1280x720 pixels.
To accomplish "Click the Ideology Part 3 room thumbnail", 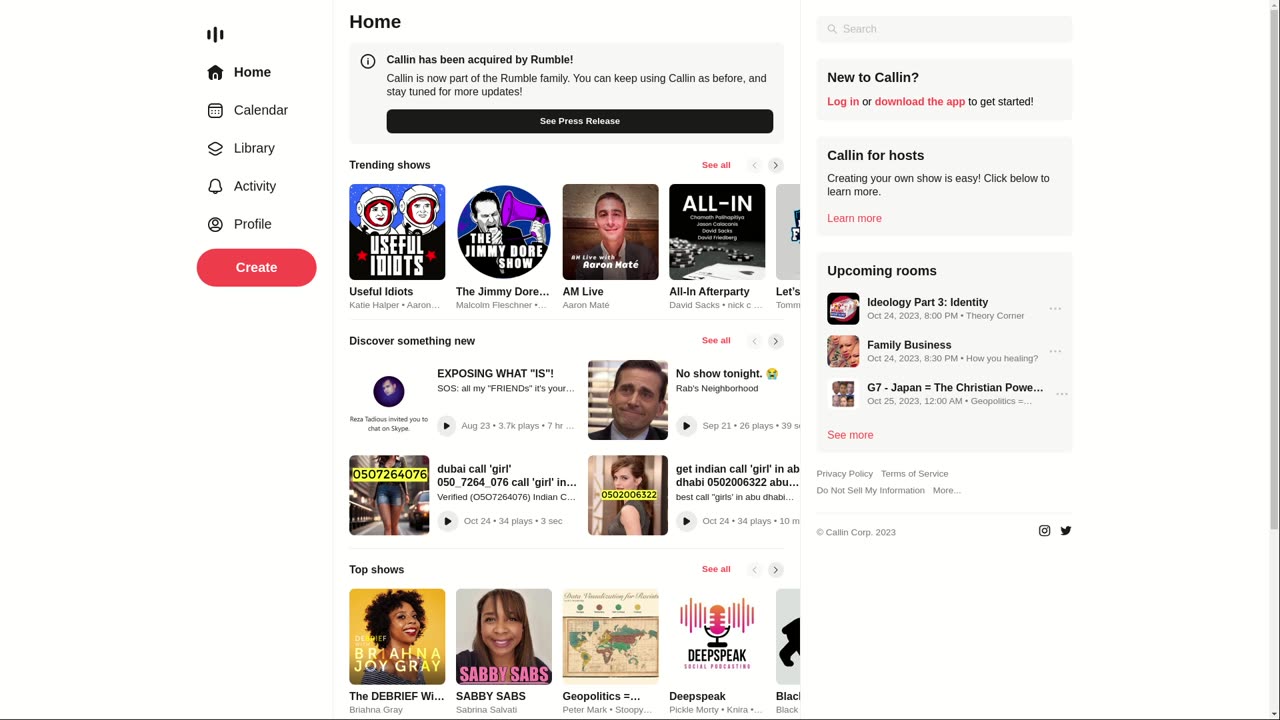I will point(843,309).
